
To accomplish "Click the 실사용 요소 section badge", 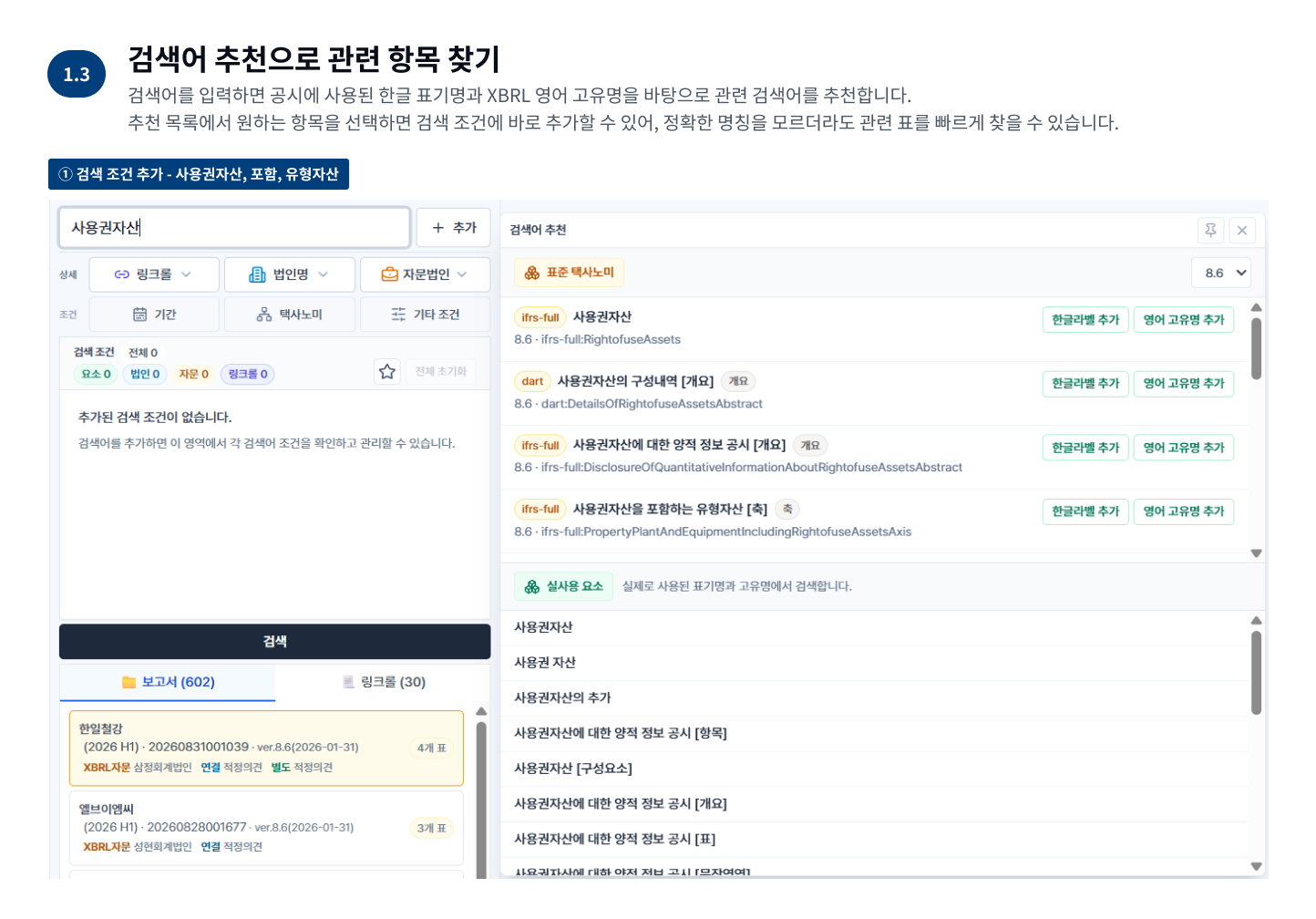I will tap(564, 586).
